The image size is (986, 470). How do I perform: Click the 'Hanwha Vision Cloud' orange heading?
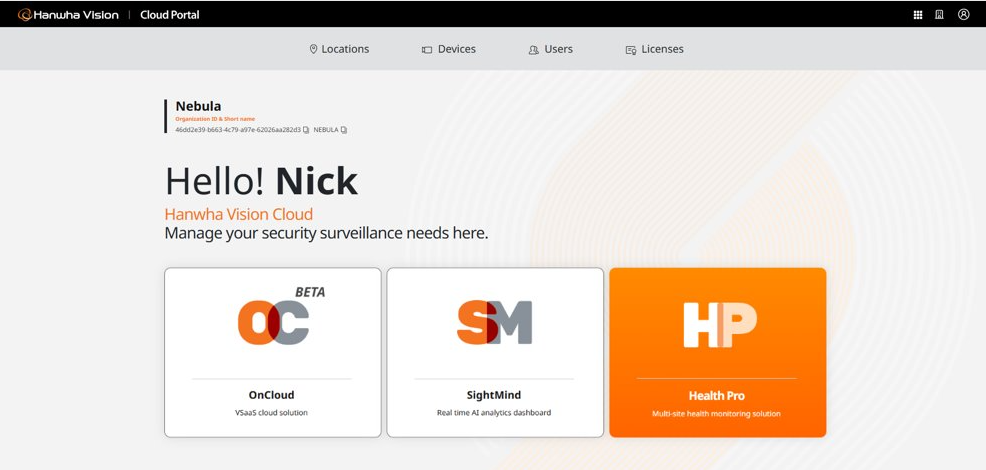(x=239, y=214)
